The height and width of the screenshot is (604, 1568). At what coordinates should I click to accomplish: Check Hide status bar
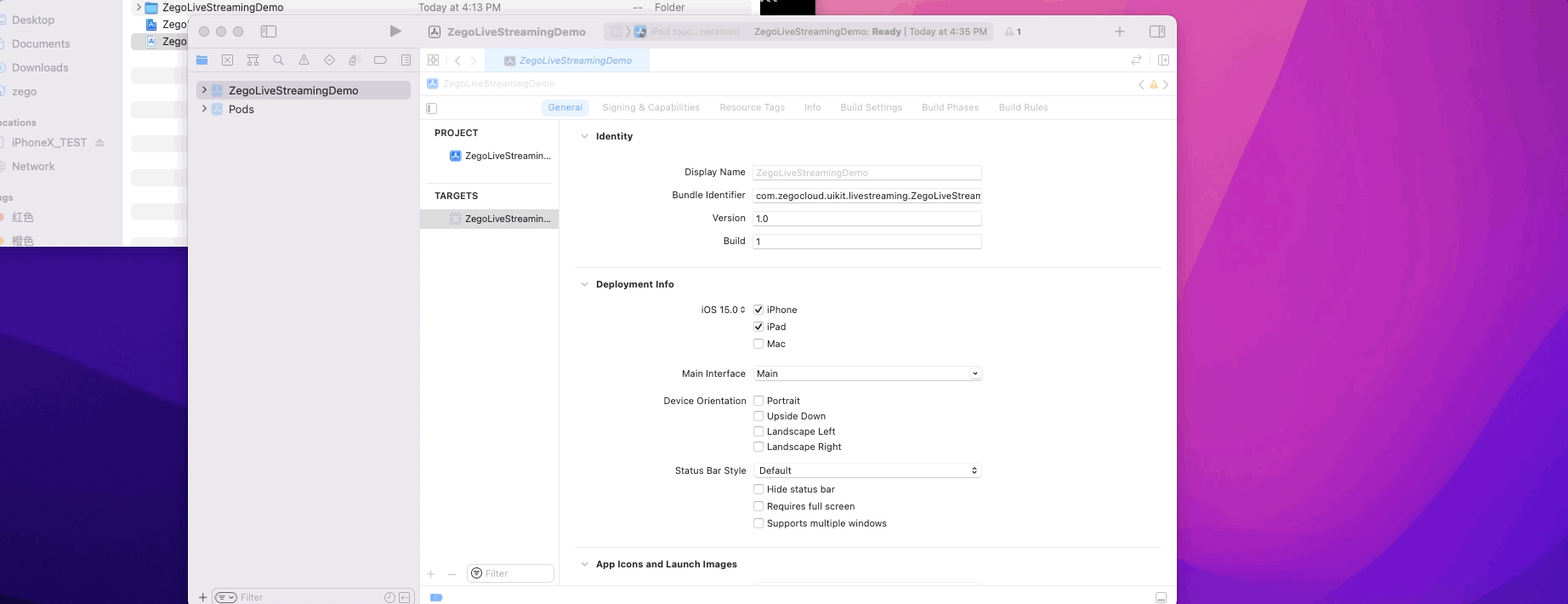click(758, 489)
